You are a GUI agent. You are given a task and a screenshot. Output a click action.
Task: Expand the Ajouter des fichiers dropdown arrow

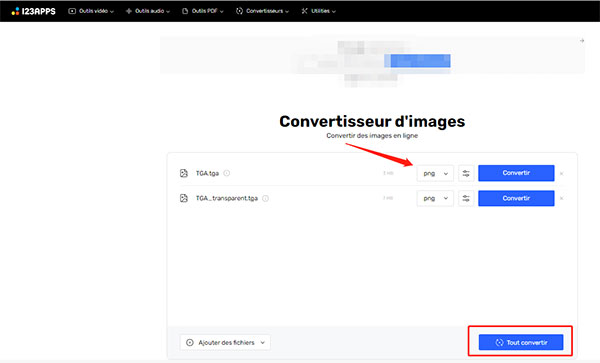tap(262, 342)
